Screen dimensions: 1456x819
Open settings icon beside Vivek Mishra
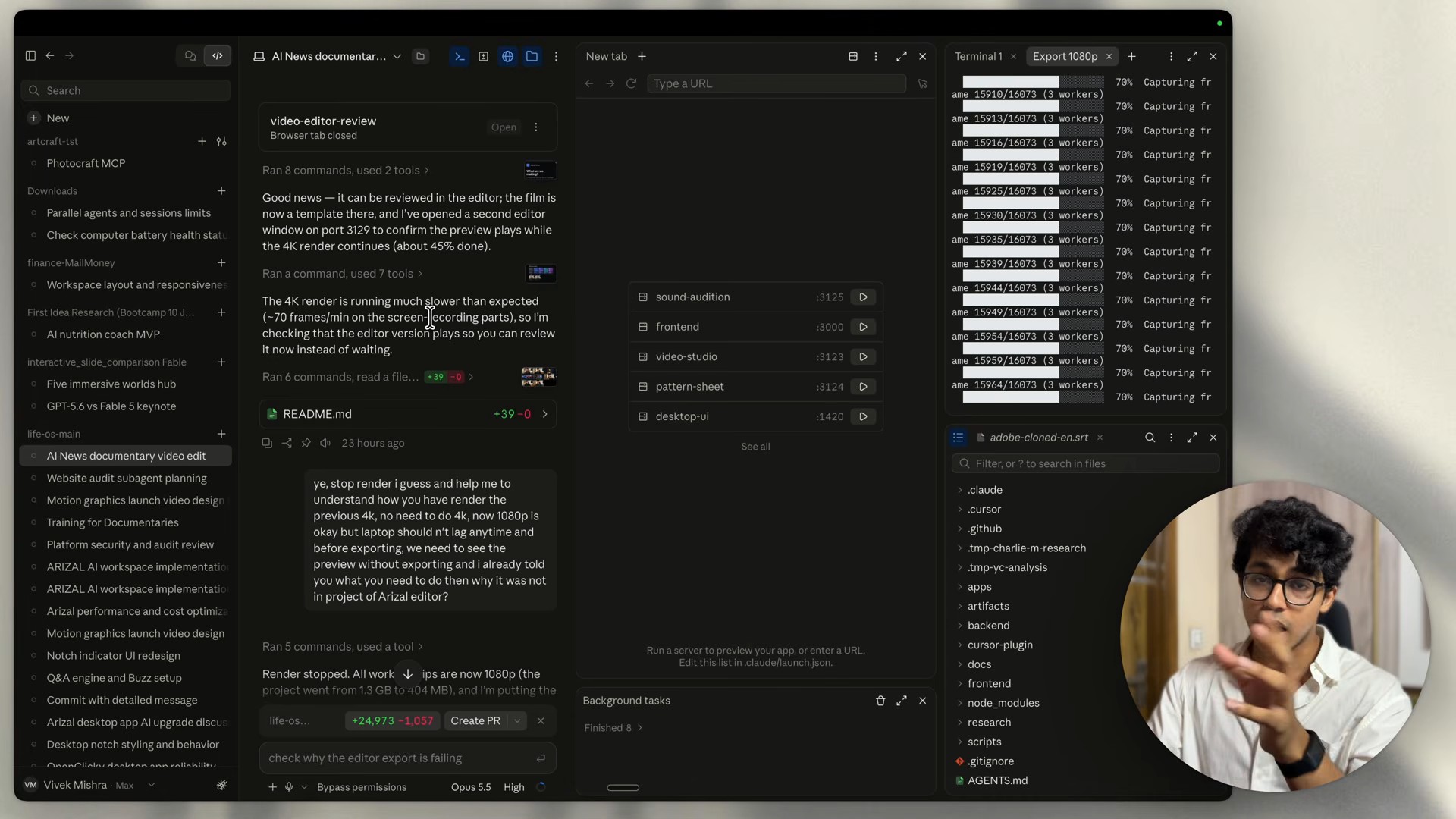tap(221, 785)
